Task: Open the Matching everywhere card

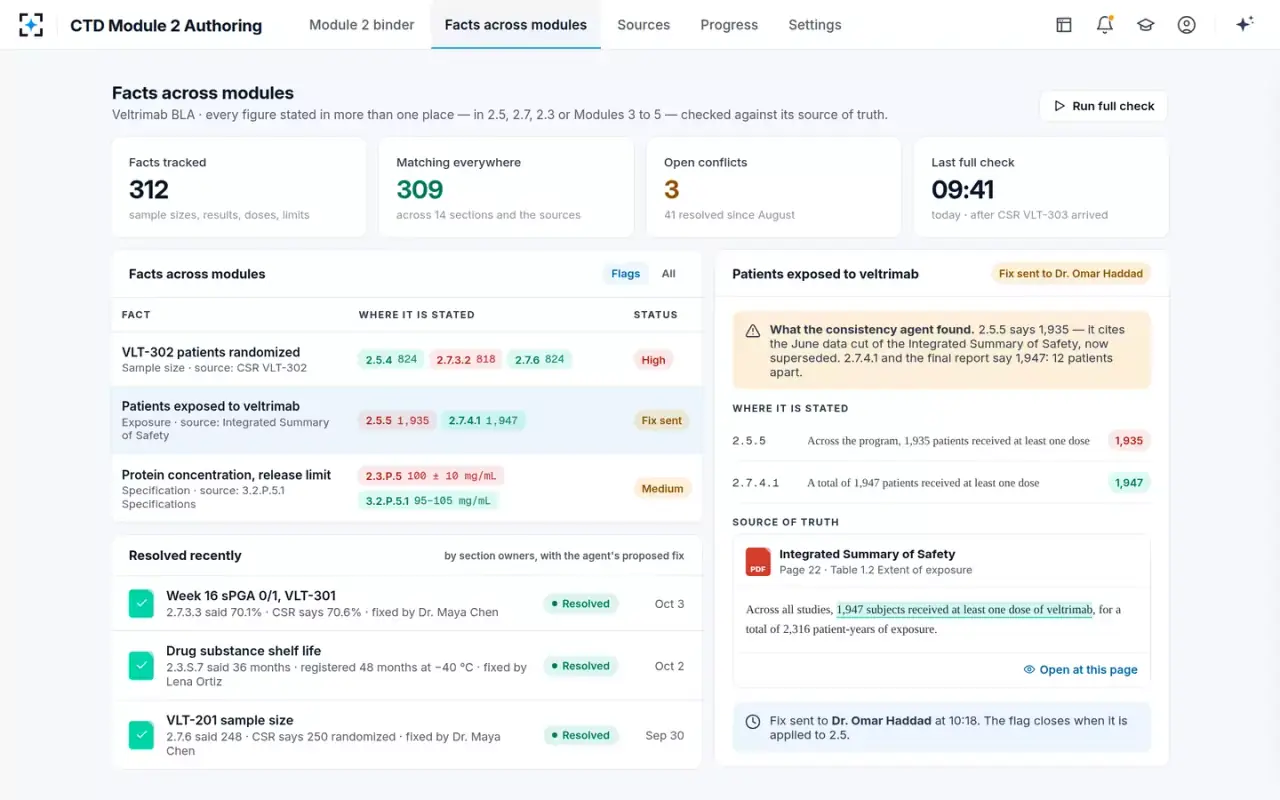Action: pos(506,187)
